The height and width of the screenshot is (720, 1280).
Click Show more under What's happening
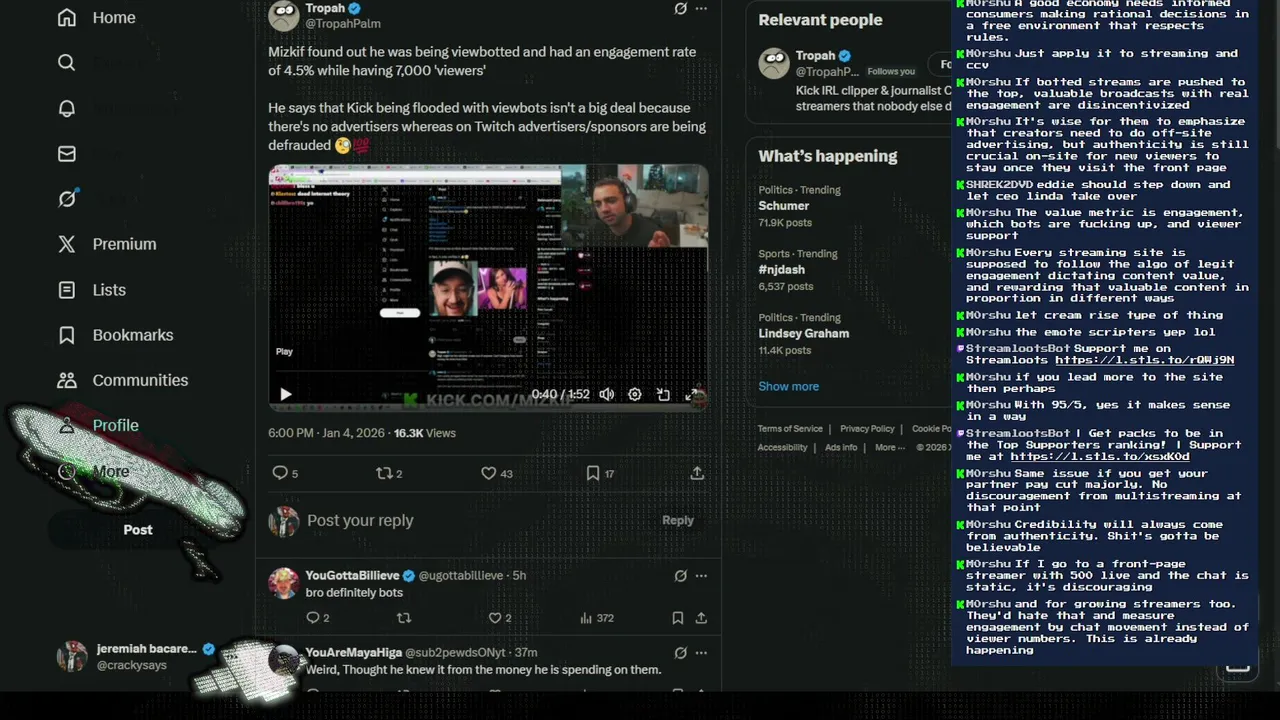click(x=788, y=386)
